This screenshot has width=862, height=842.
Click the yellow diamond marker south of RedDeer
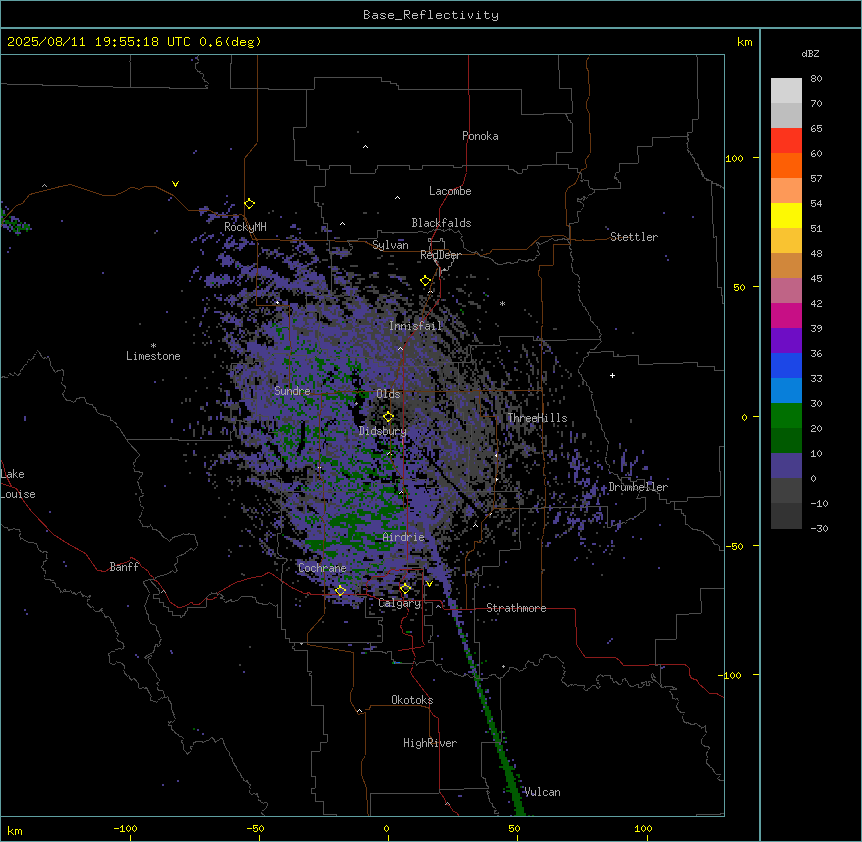pos(426,281)
